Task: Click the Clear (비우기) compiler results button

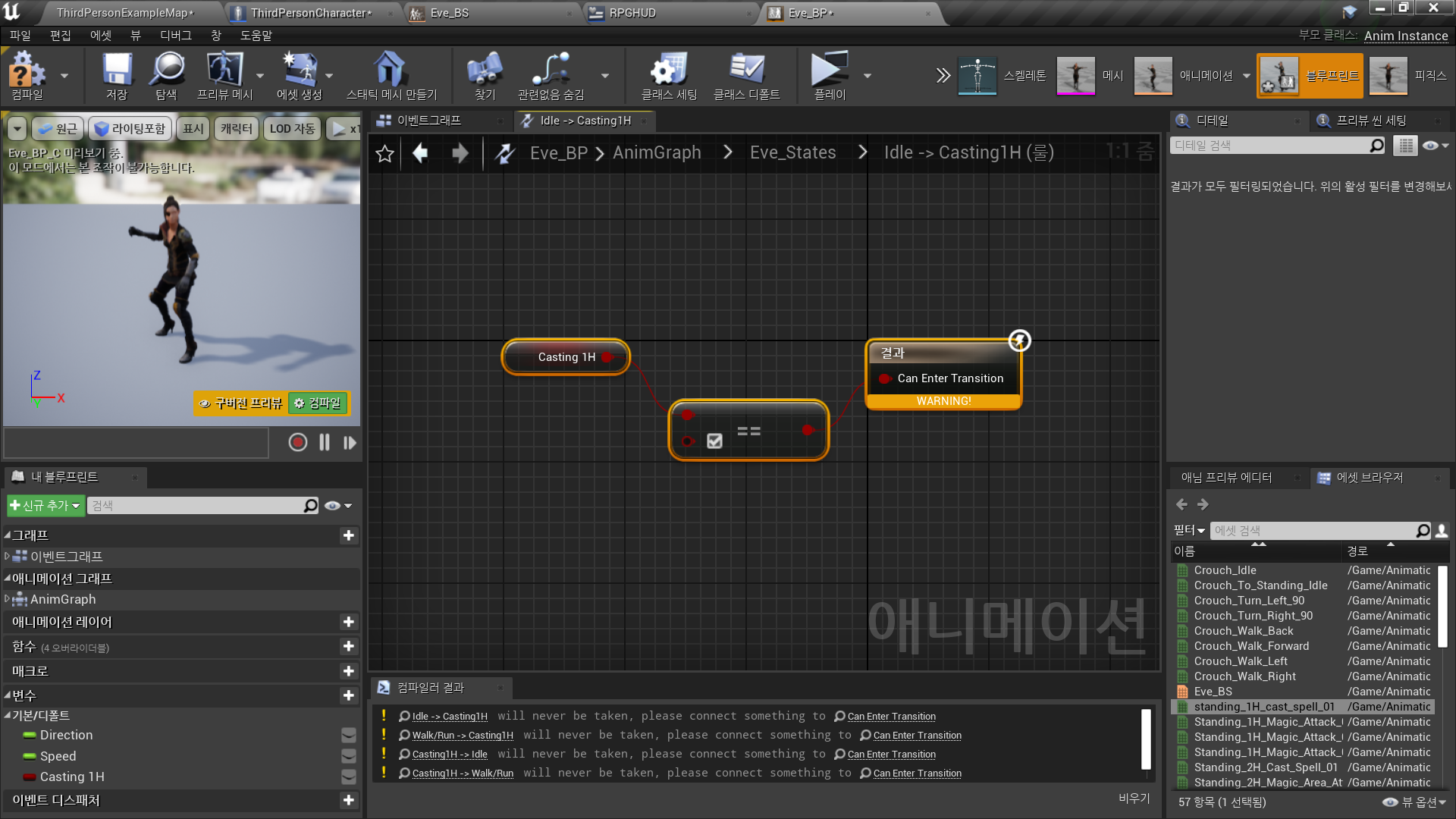Action: [1134, 798]
